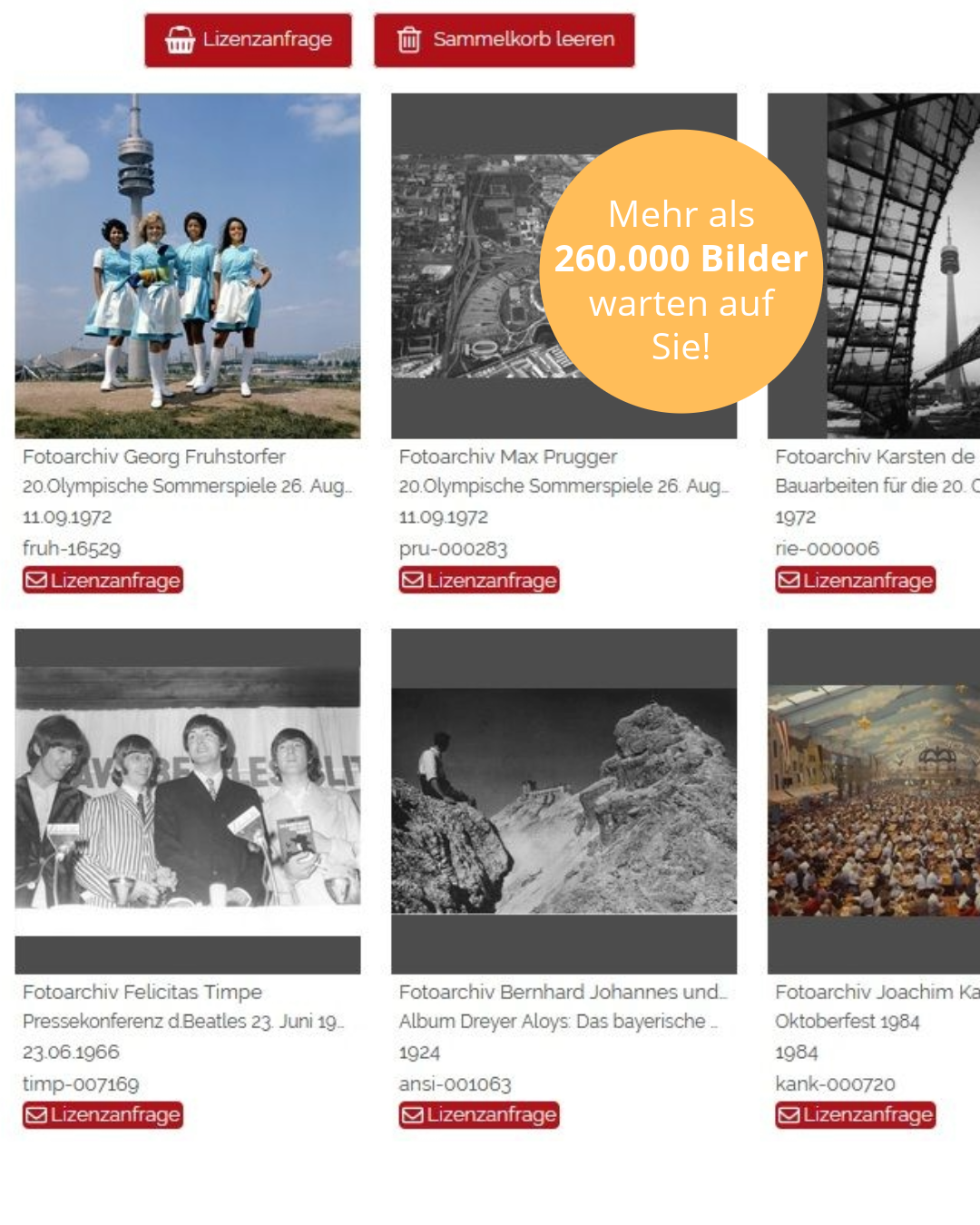Image resolution: width=980 pixels, height=1225 pixels.
Task: Open the Pressekonferenz d.Beatles description text
Action: tap(183, 1022)
